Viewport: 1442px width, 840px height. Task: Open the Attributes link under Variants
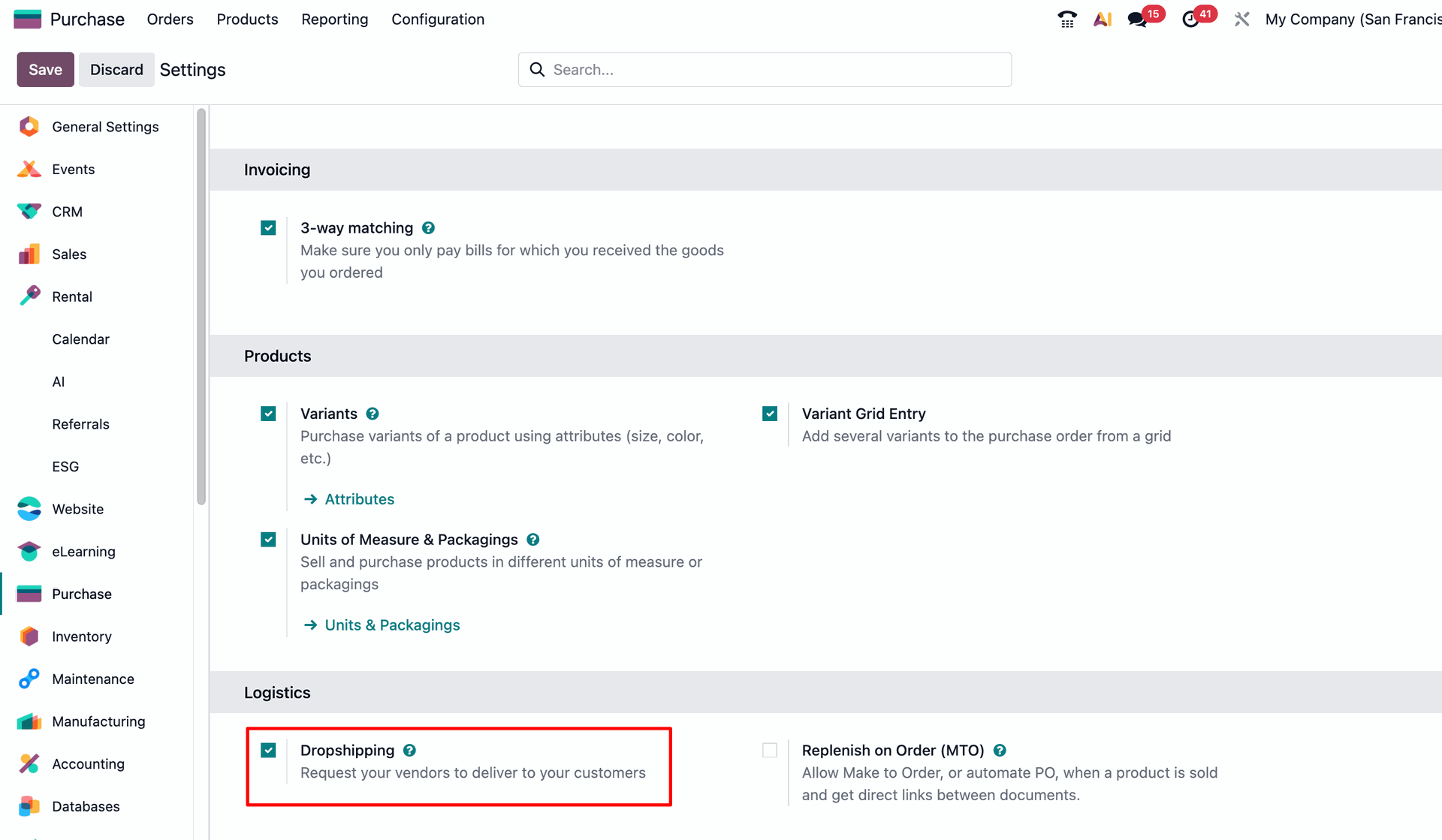360,498
